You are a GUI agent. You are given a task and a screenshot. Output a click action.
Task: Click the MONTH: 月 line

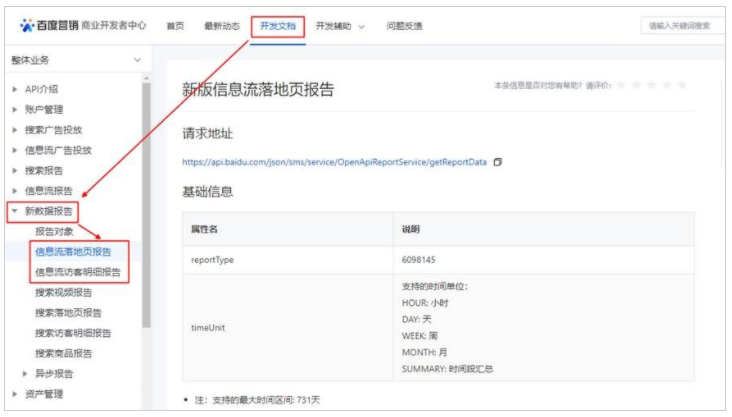424,352
